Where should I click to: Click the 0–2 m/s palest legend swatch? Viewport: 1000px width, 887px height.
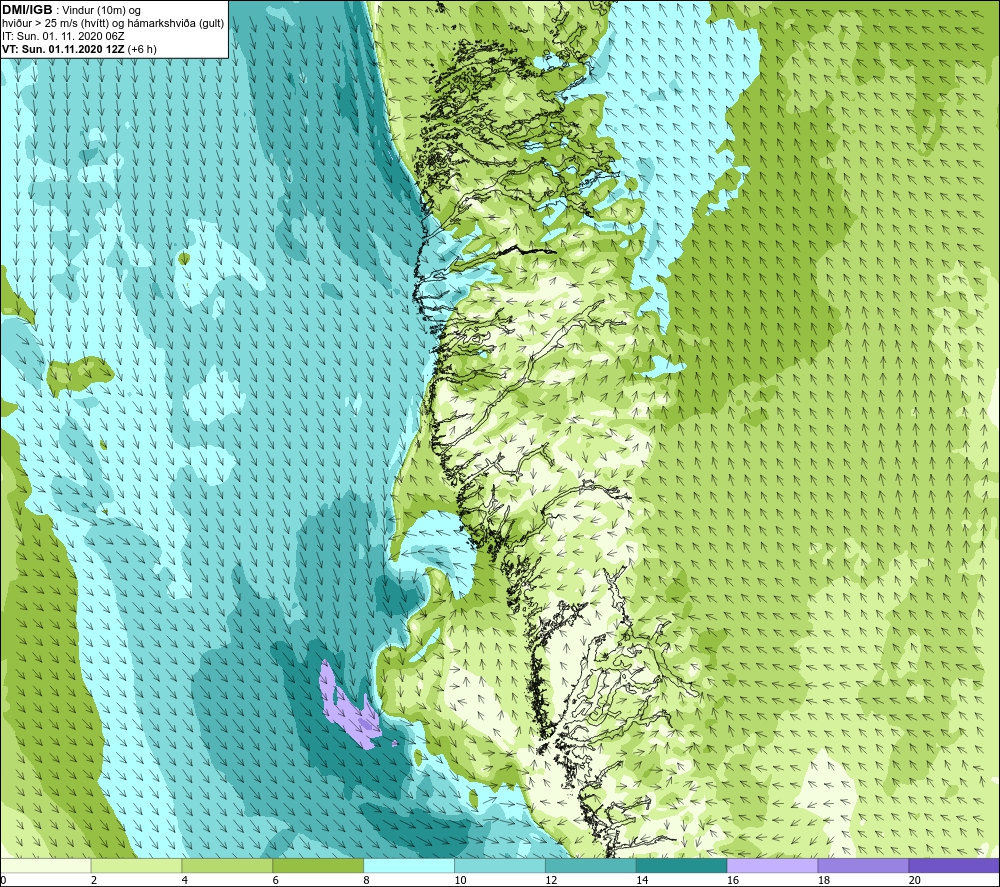click(45, 866)
